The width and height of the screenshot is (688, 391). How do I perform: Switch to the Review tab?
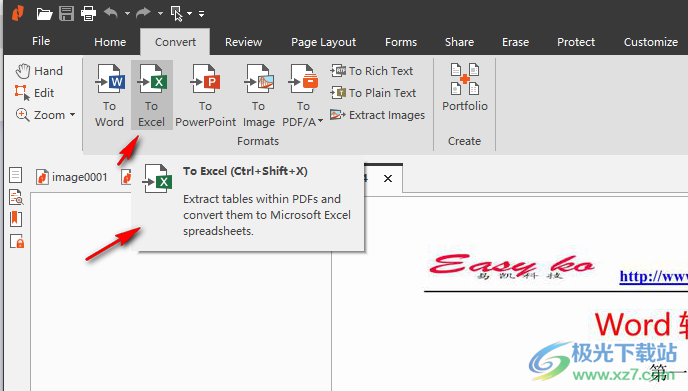click(243, 42)
